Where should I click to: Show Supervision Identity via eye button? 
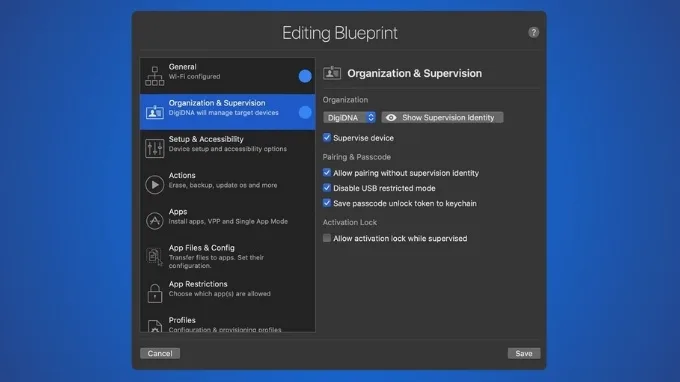click(442, 118)
